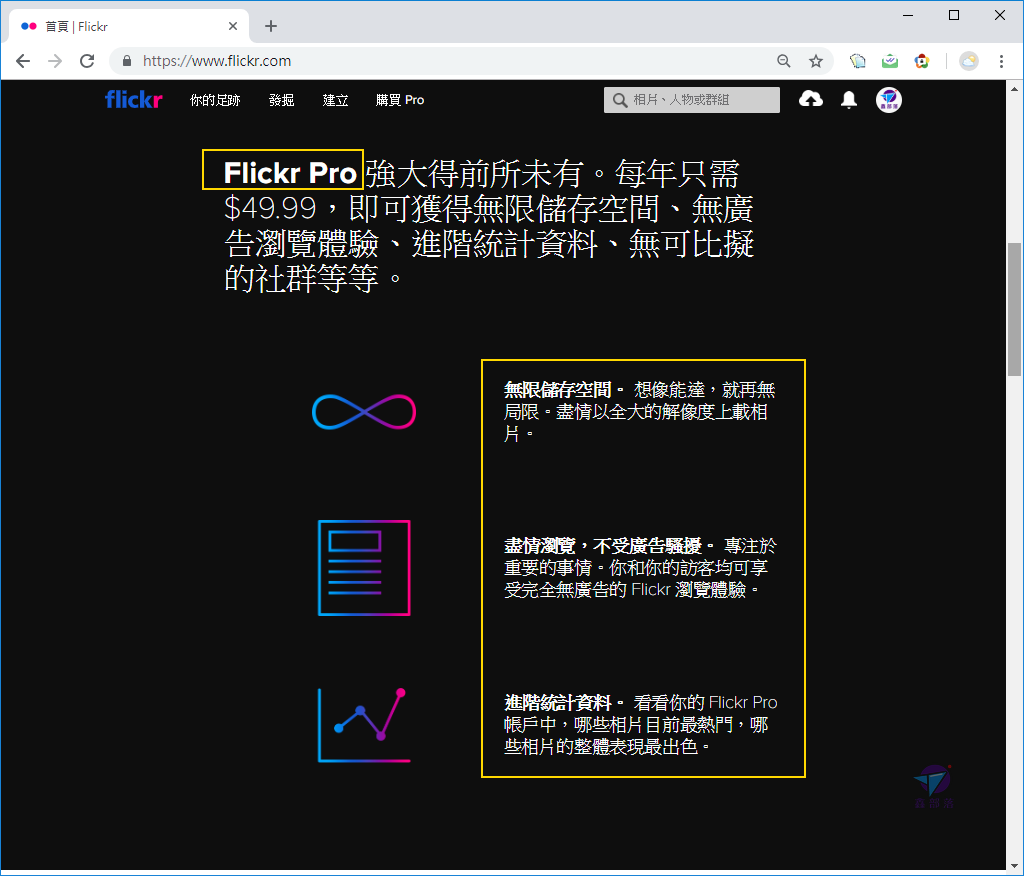Click the 進階統計資料 text
1024x876 pixels.
point(557,703)
